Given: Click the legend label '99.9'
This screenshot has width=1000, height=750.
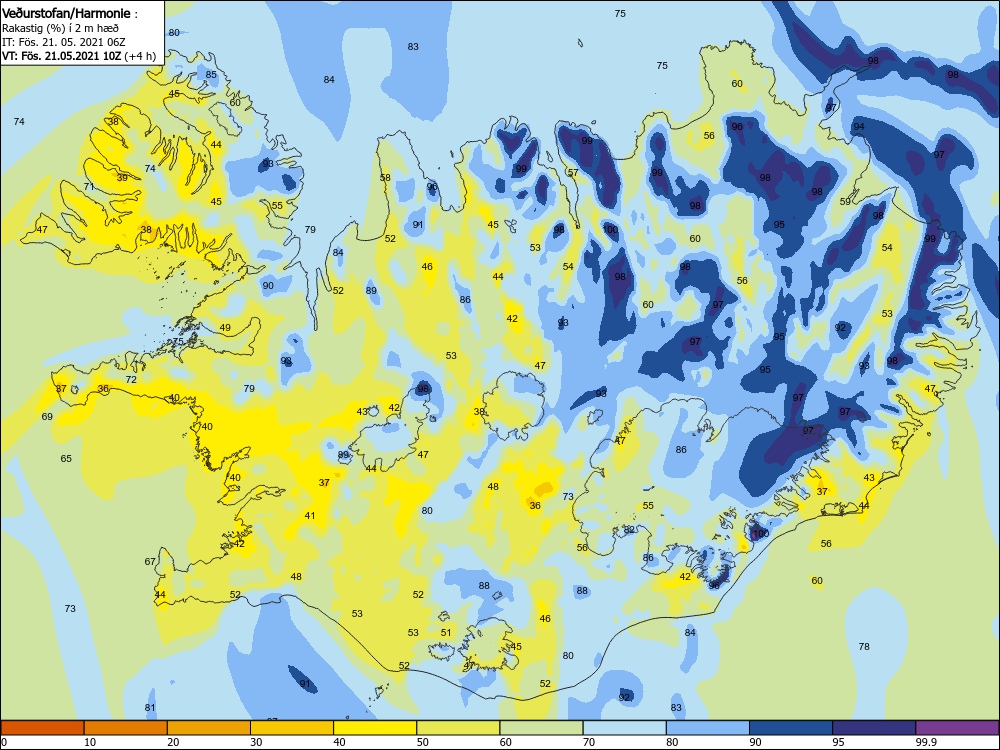Looking at the screenshot, I should coord(926,742).
